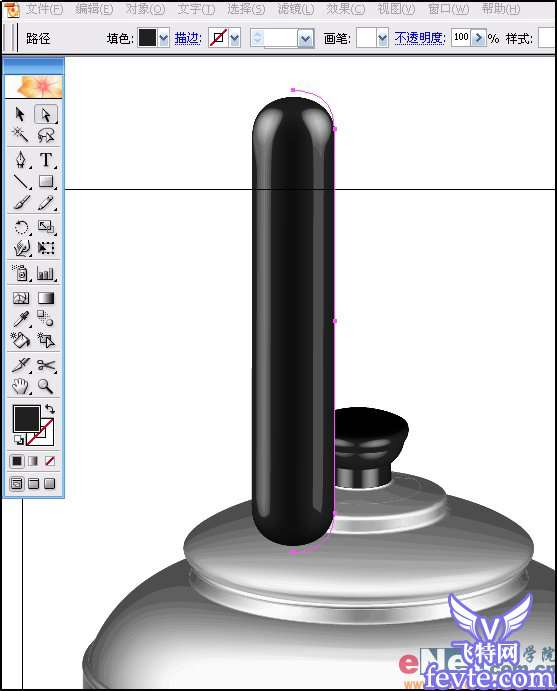
Task: Select the Rotate tool
Action: pyautogui.click(x=21, y=227)
